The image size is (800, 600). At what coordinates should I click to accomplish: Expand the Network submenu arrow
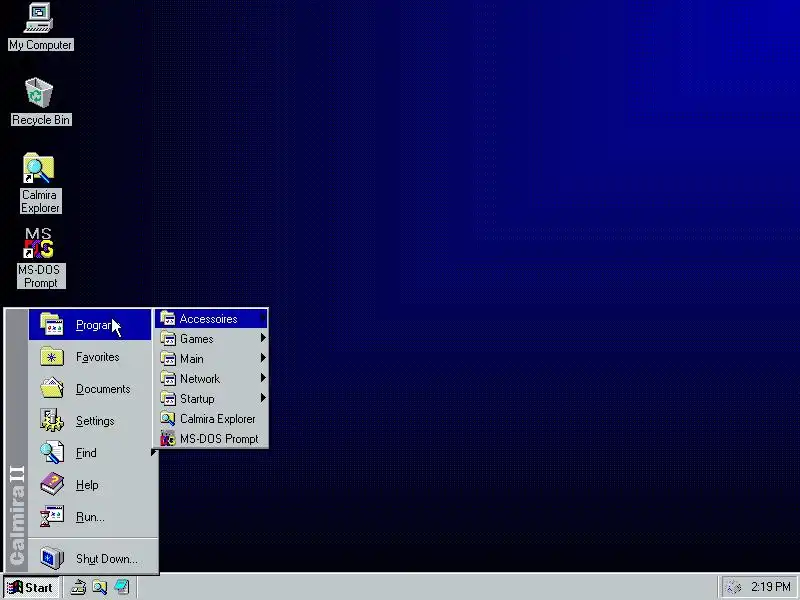tap(263, 378)
